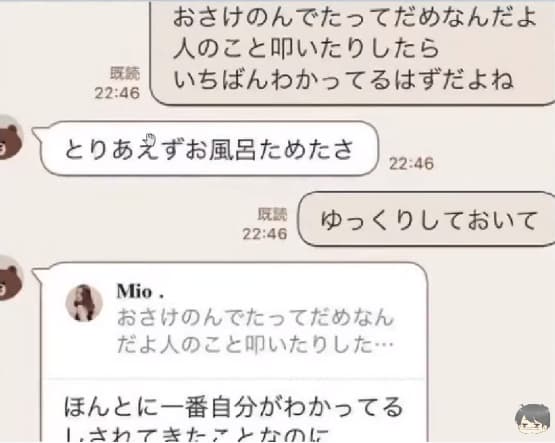Image resolution: width=555 pixels, height=443 pixels.
Task: Click the 22:46 timestamp after bath message
Action: coord(411,163)
